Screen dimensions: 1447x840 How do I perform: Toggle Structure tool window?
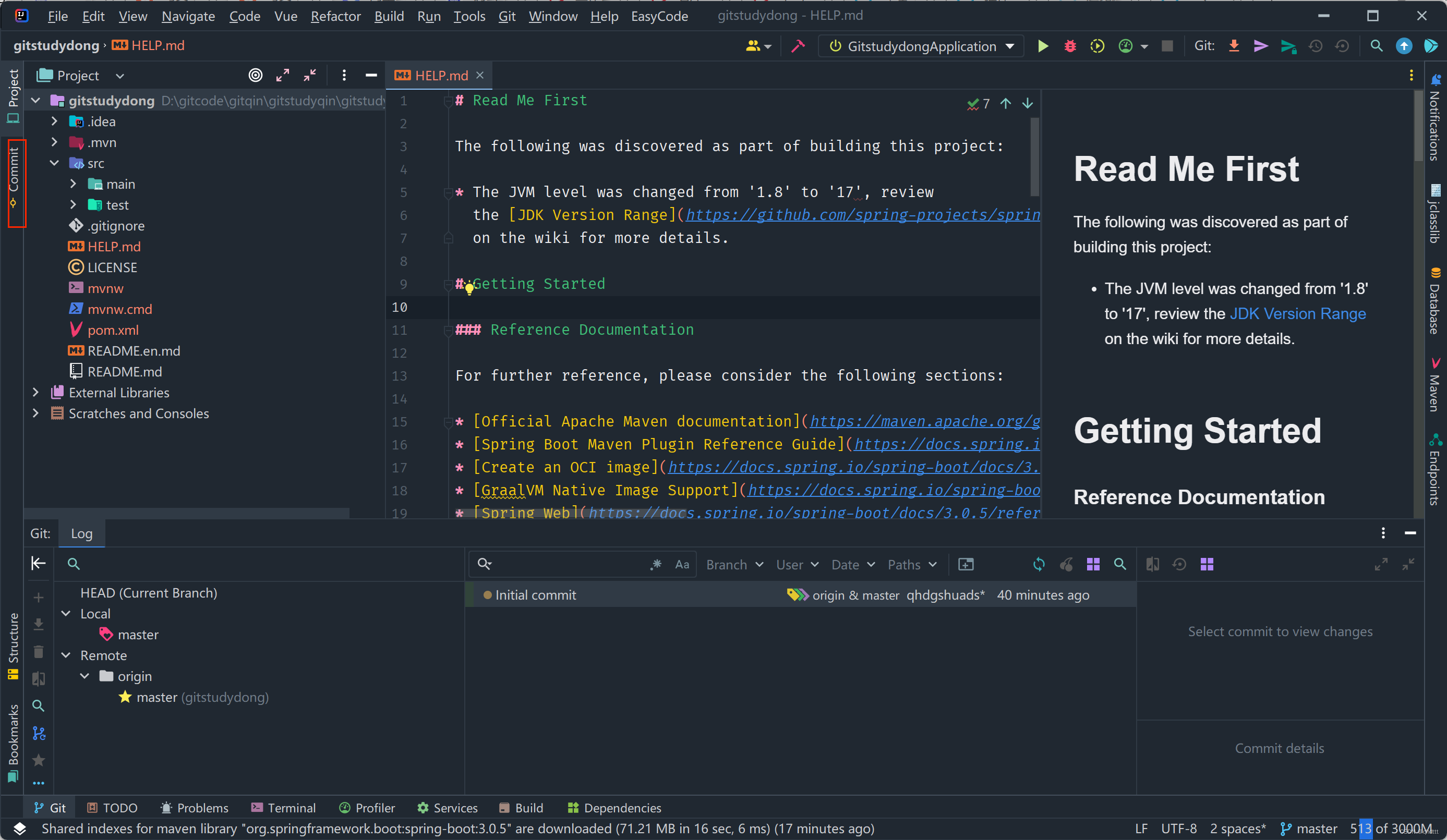point(14,646)
